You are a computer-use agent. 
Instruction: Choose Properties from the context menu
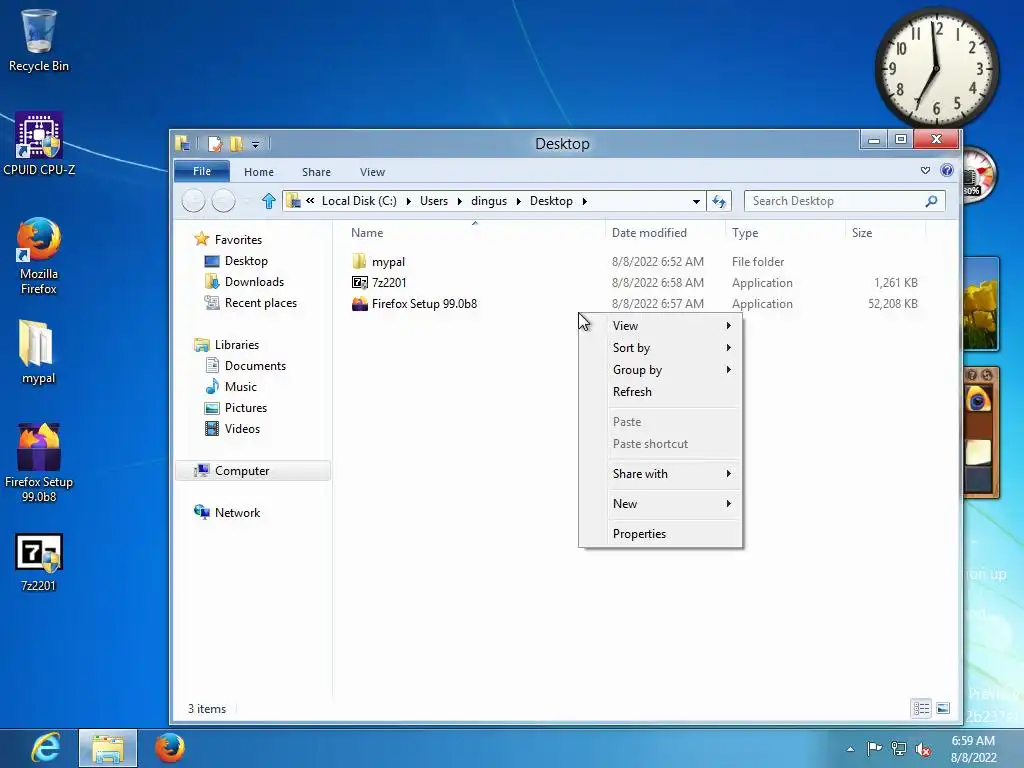[x=660, y=534]
